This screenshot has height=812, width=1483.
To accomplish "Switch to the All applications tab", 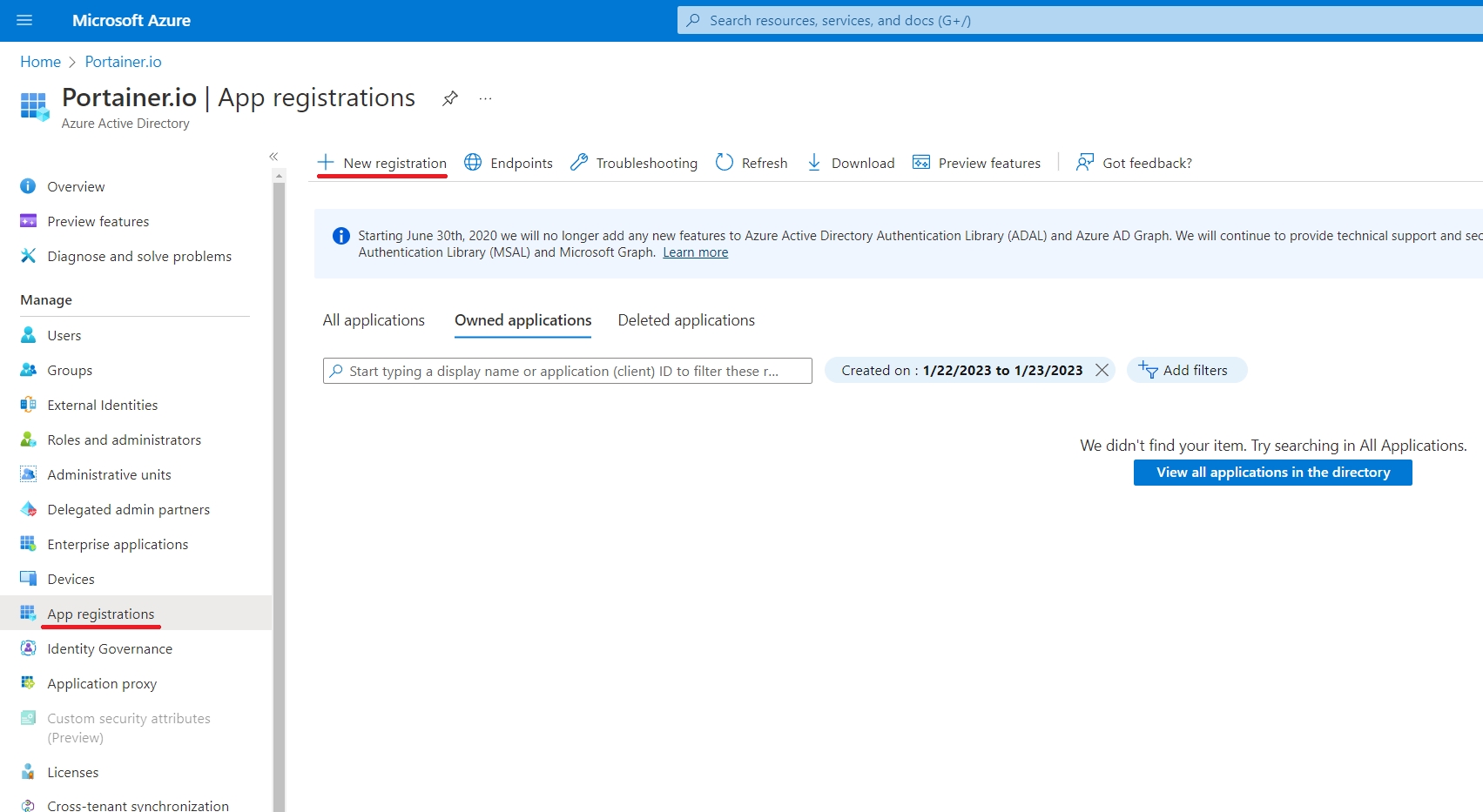I will (374, 320).
